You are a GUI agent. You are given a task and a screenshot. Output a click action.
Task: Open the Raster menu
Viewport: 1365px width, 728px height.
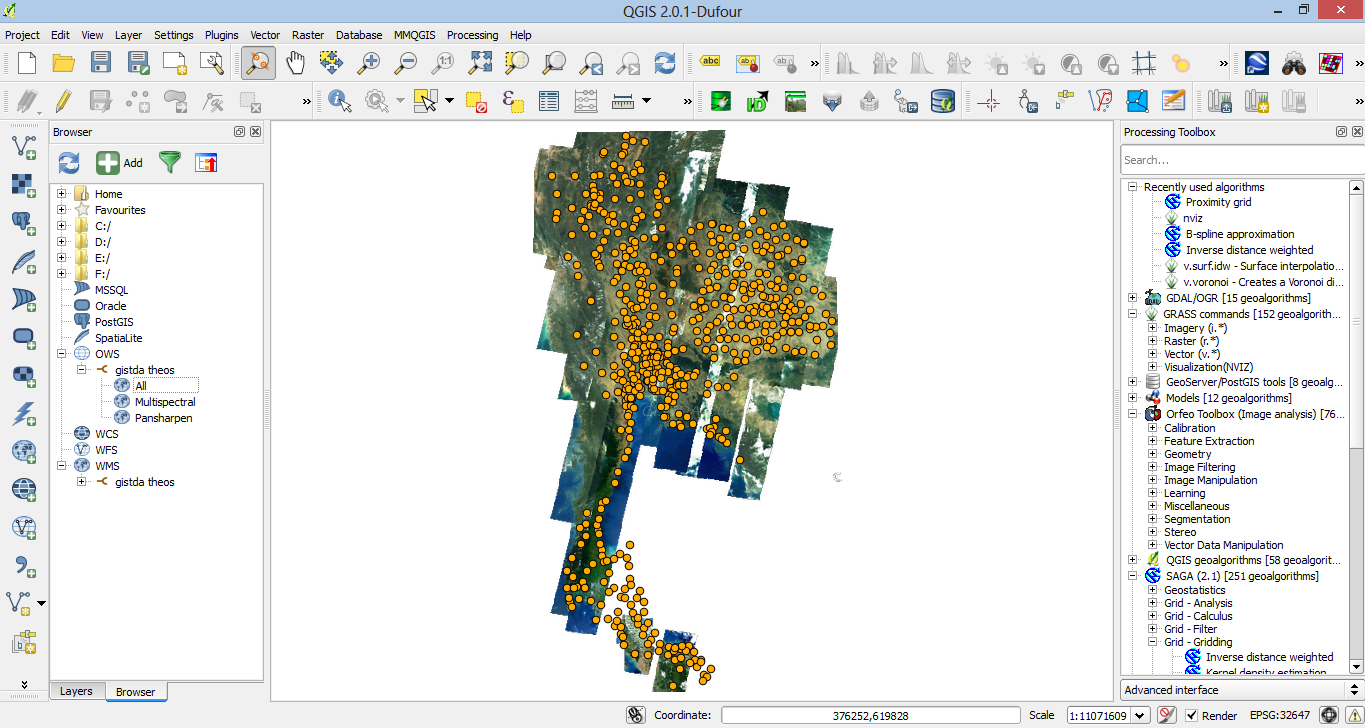307,35
